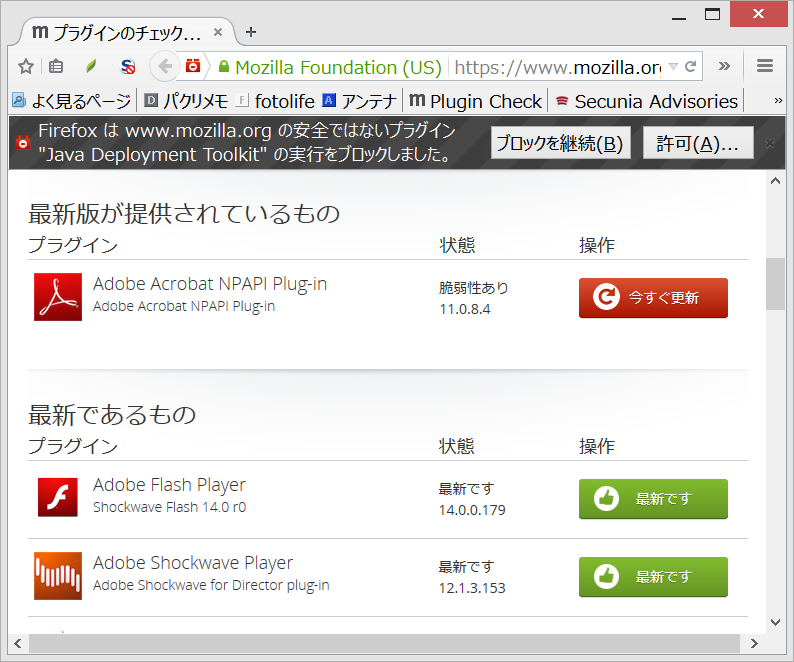
Task: Open the URL history dropdown arrow
Action: click(x=673, y=66)
